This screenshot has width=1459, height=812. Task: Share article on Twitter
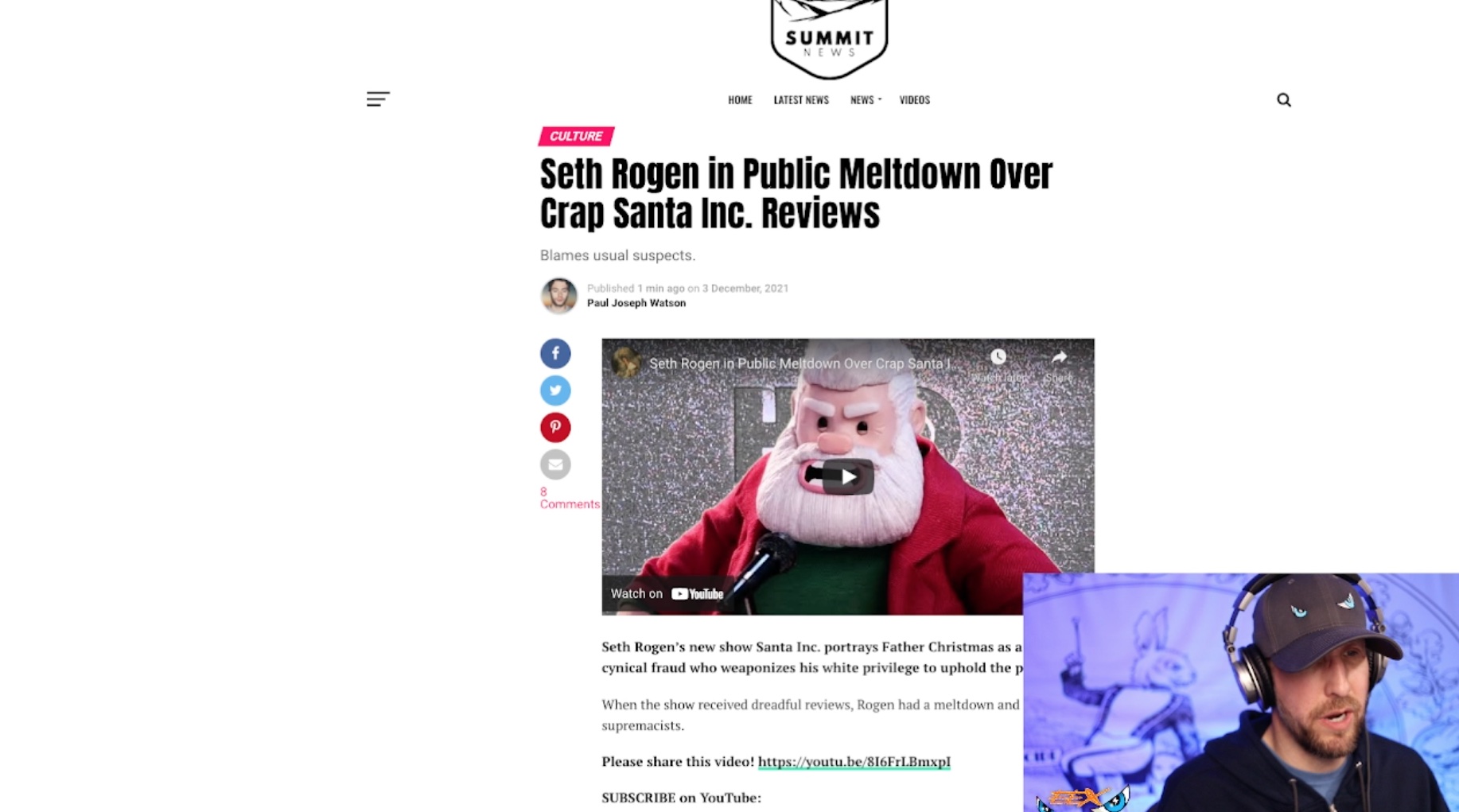[555, 390]
